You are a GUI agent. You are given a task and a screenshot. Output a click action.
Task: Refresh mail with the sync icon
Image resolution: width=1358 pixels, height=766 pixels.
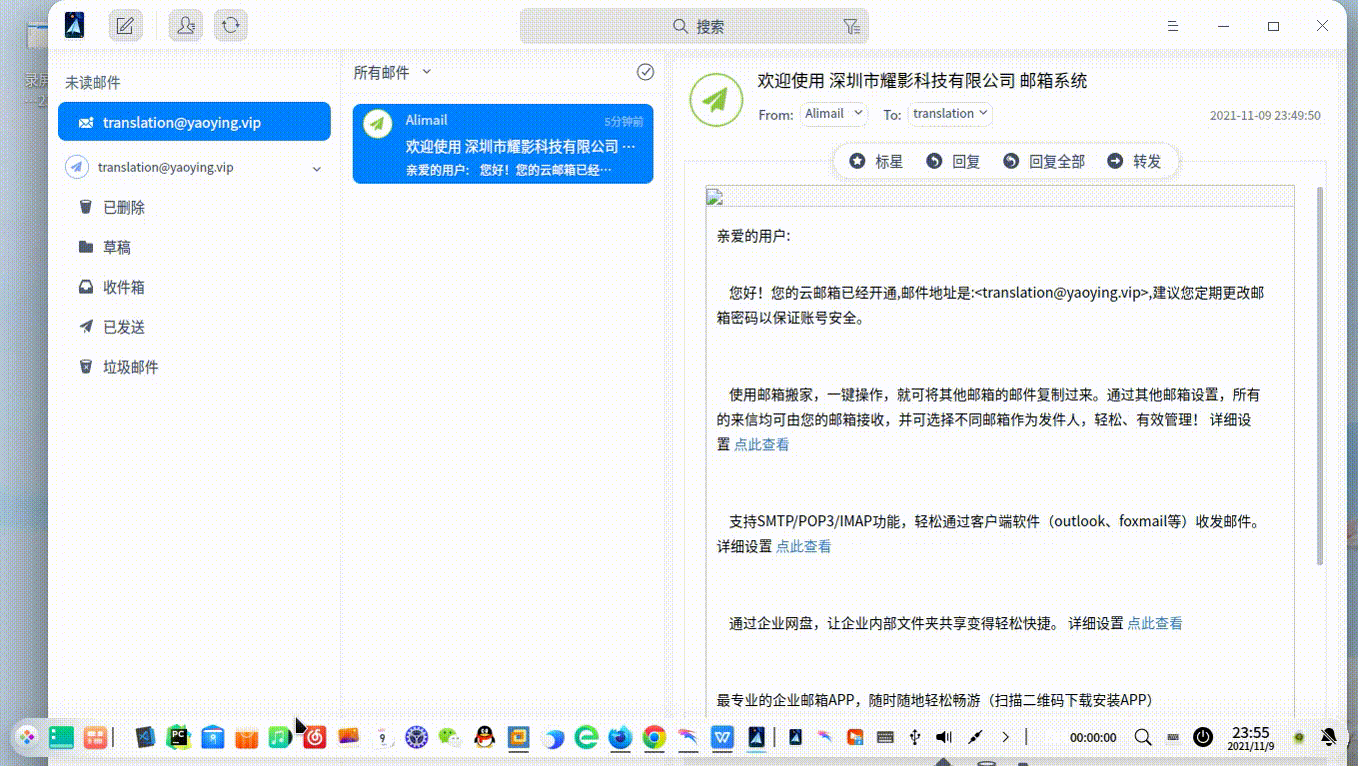click(x=231, y=25)
